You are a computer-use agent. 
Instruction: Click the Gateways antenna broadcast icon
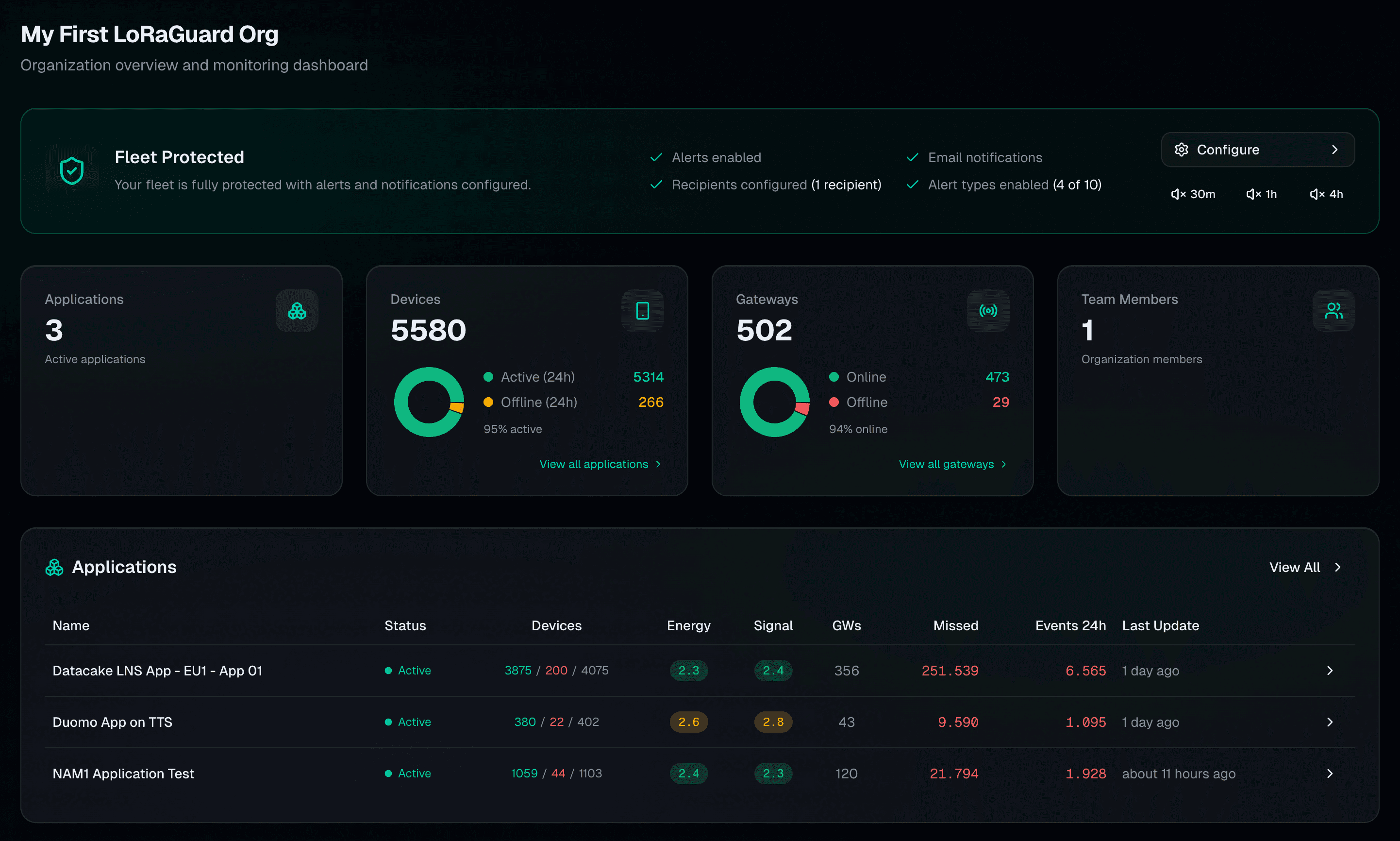(x=987, y=311)
